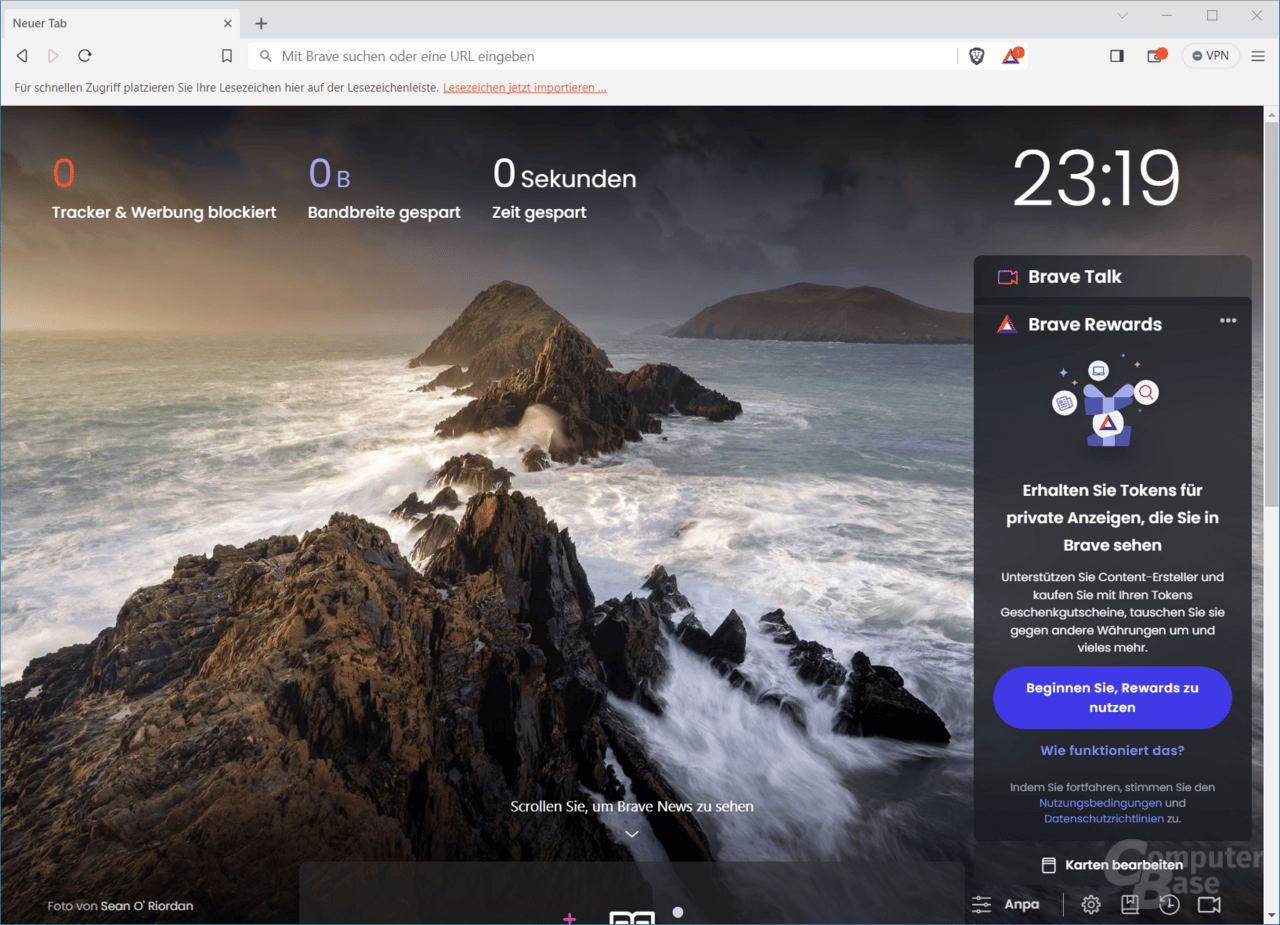Enable the VPN
1280x925 pixels.
1210,55
